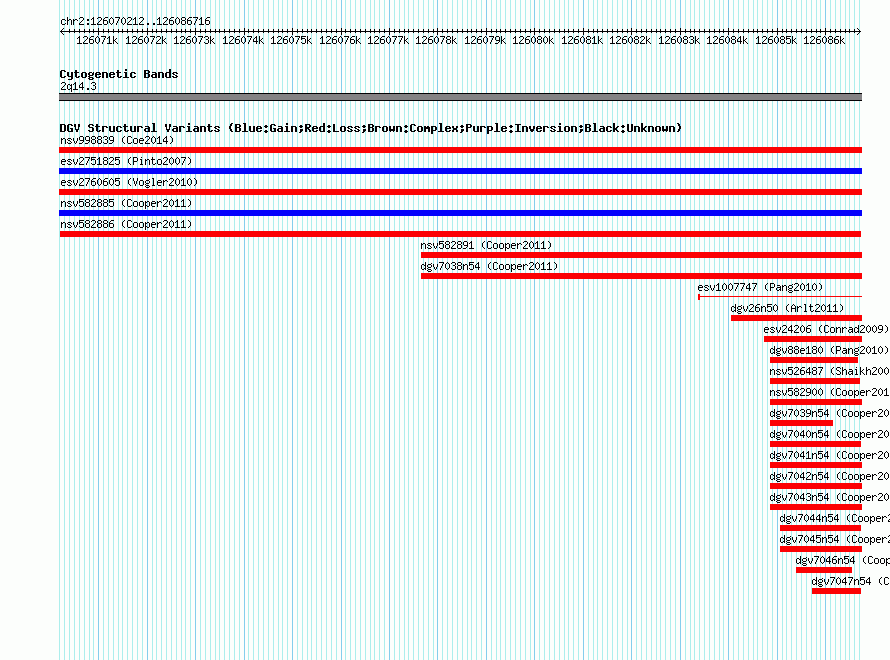Select dgv7044n54 variant label
Viewport: 890px width, 660px height.
point(834,518)
